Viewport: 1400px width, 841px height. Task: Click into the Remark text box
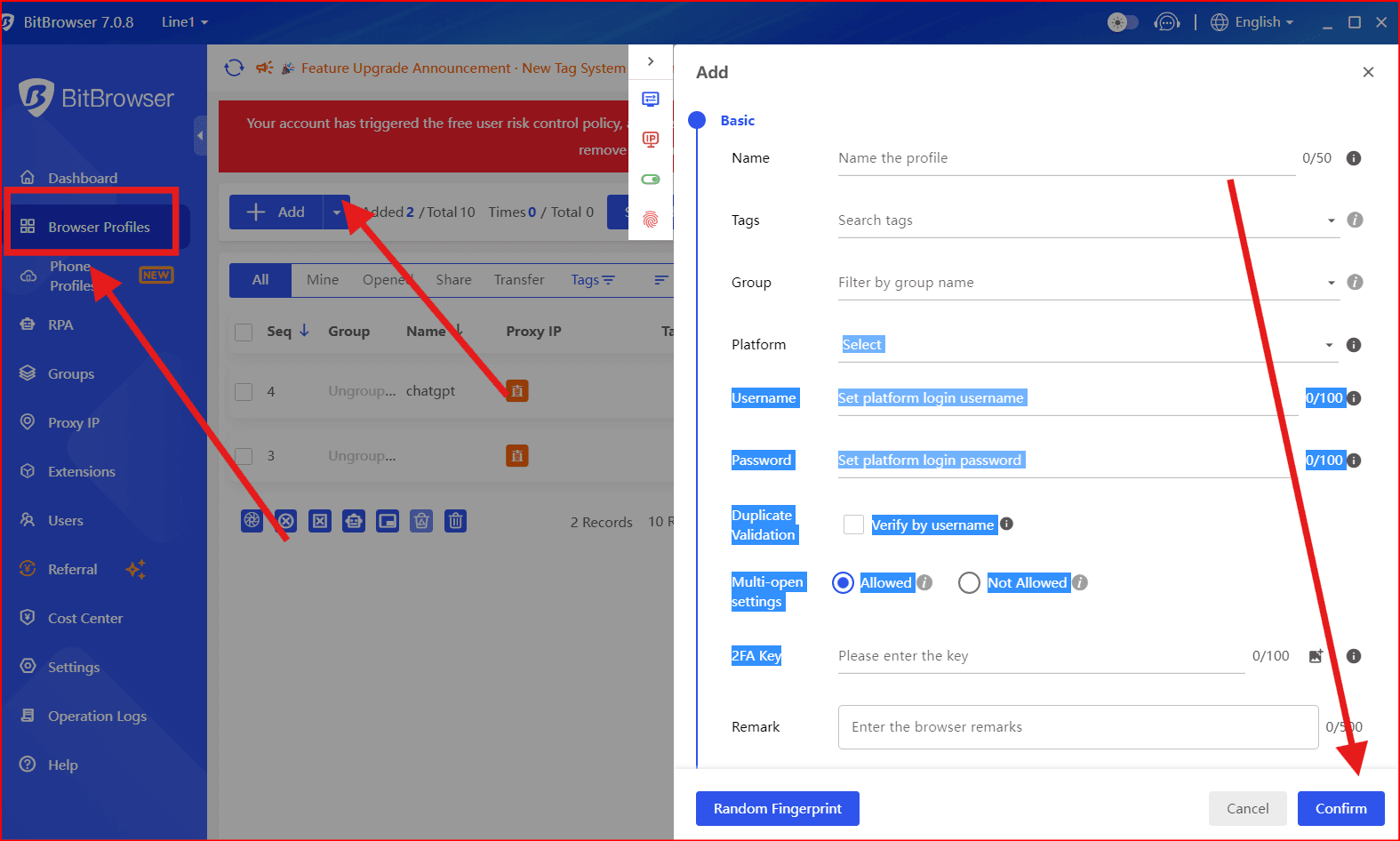[x=1077, y=727]
